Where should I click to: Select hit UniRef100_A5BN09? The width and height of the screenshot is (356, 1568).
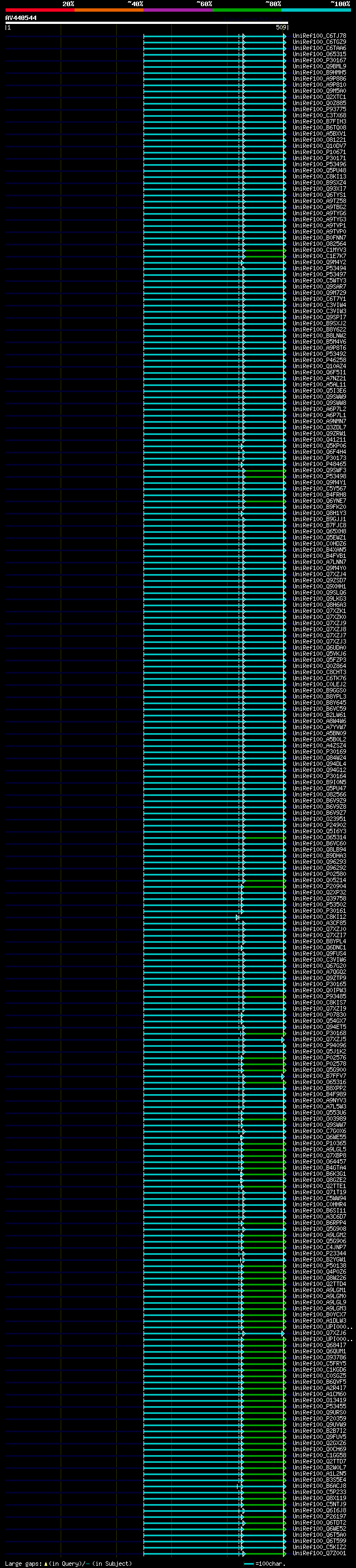pos(319,734)
